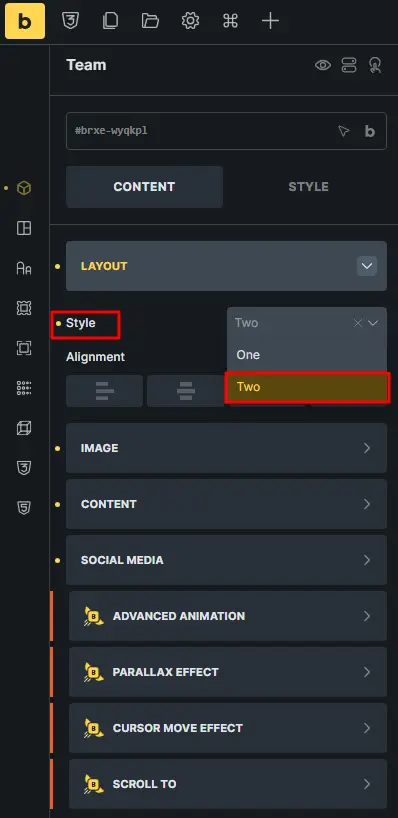
Task: Choose option One in Style dropdown
Action: pos(307,355)
